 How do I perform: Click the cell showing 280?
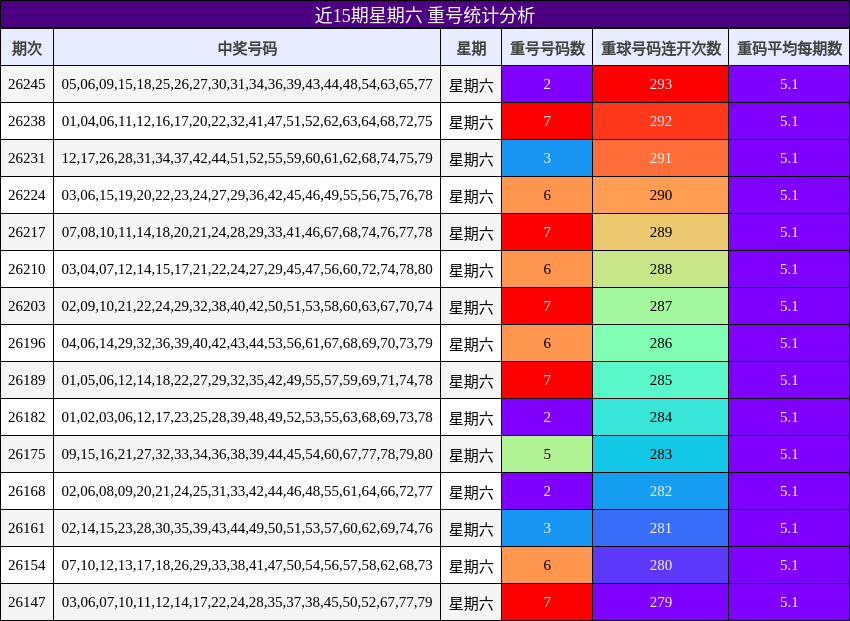coord(660,565)
